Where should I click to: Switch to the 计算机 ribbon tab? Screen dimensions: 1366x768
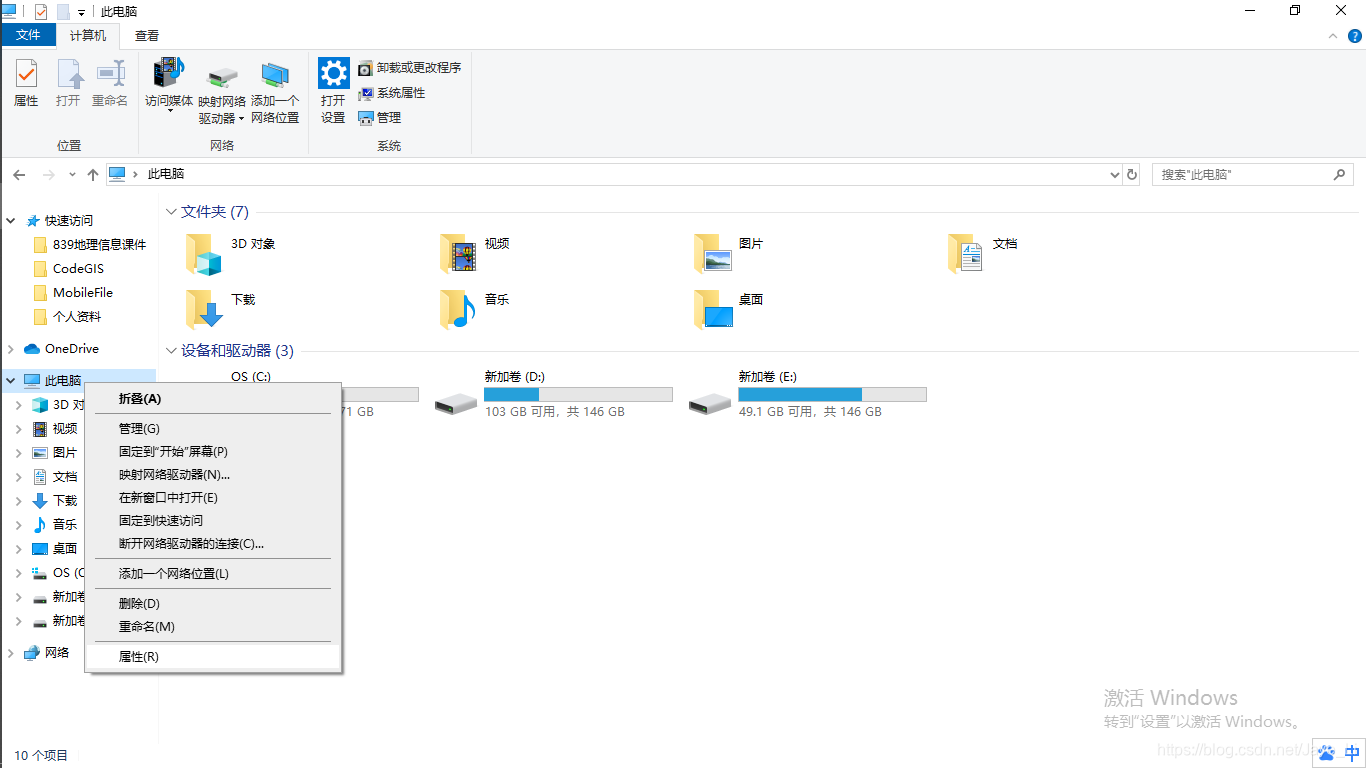(x=88, y=36)
